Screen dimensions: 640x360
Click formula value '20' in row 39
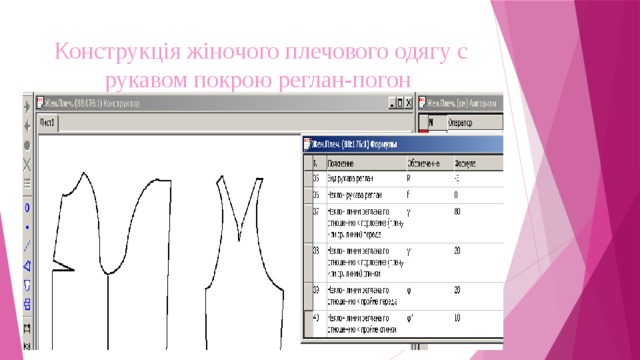coord(457,290)
